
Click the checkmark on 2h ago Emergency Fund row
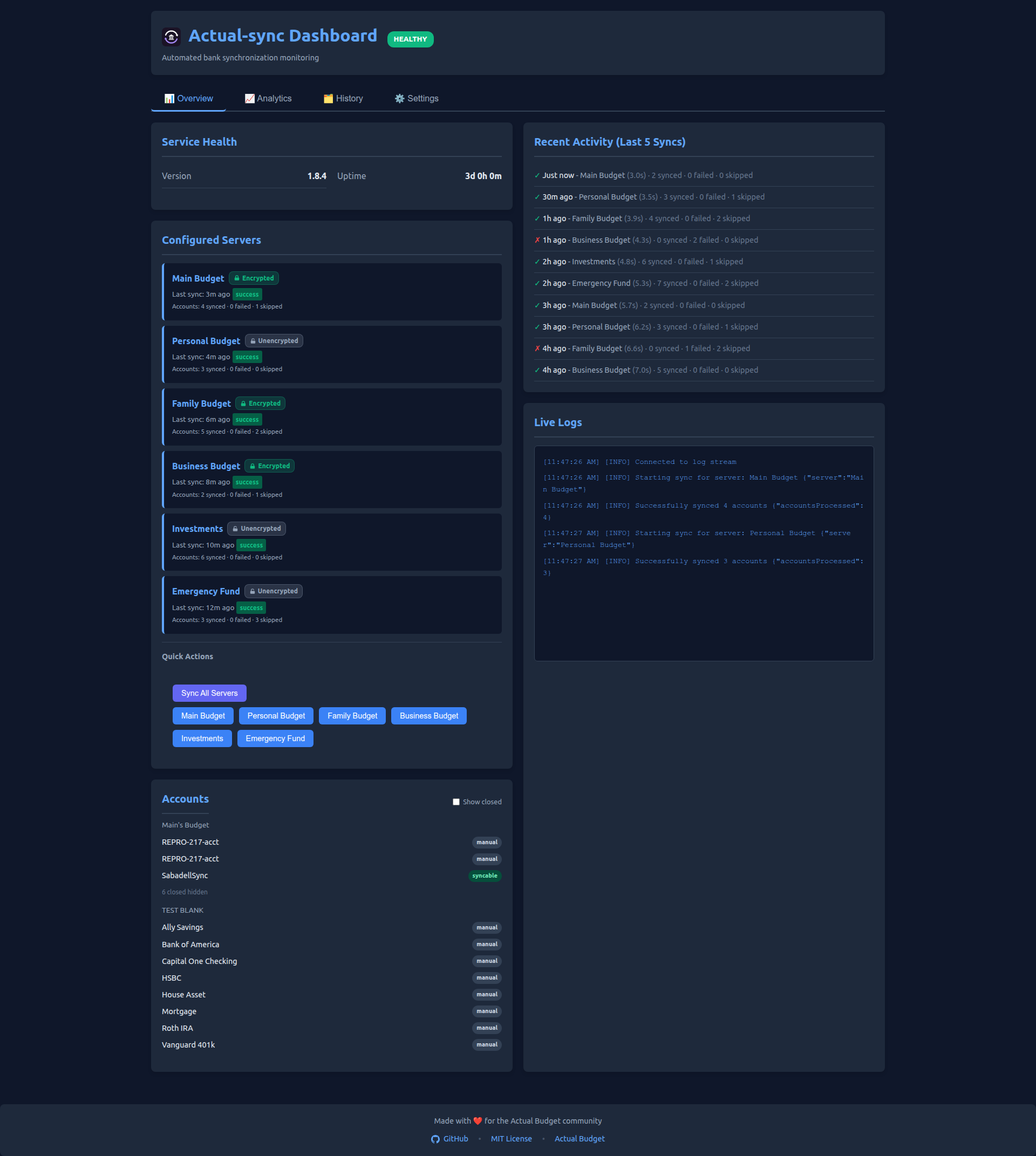[537, 283]
